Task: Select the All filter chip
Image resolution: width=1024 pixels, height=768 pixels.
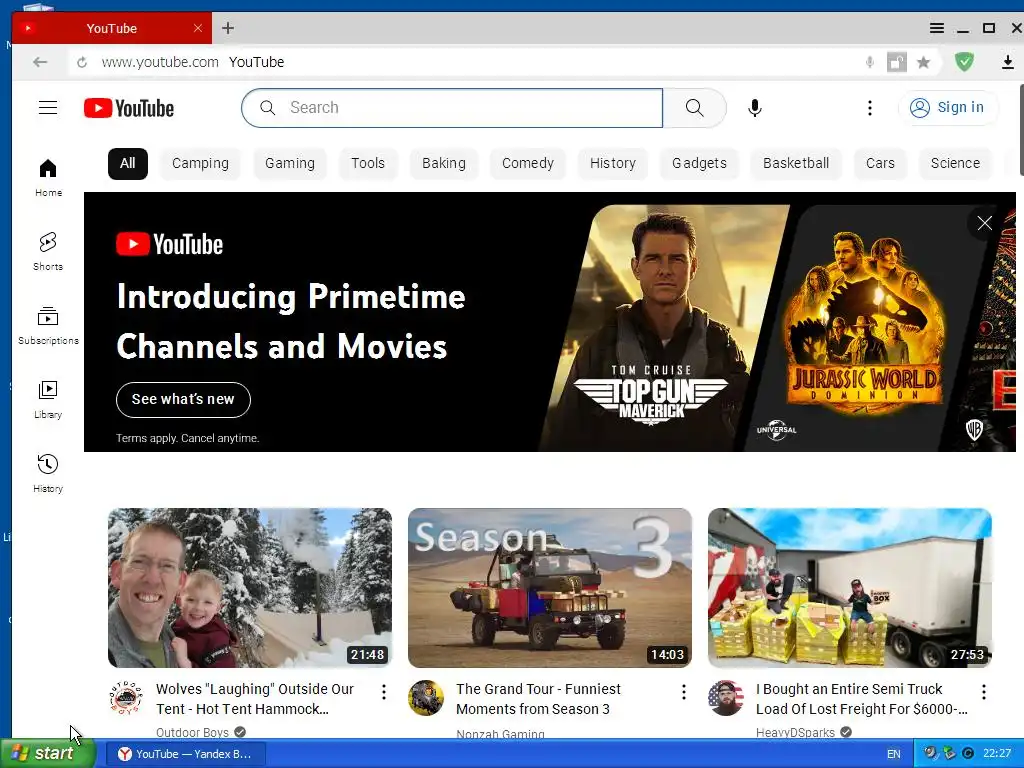Action: (x=127, y=163)
